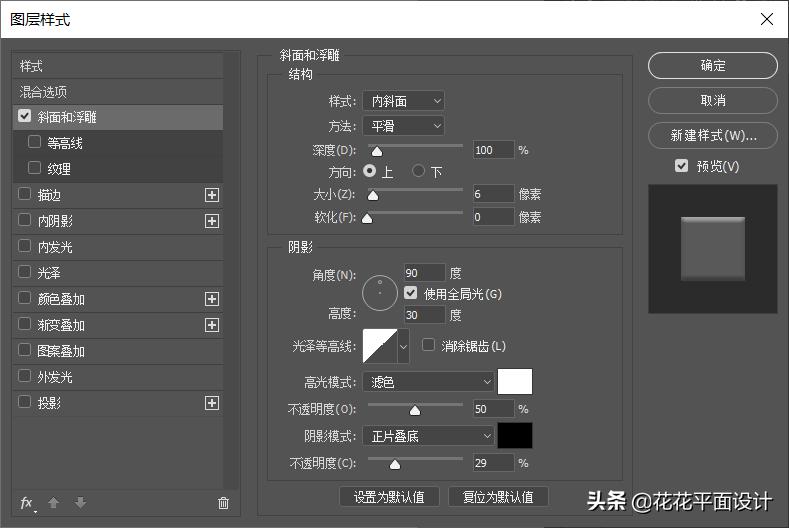The height and width of the screenshot is (528, 789).
Task: Enable the 内阴影 checkbox
Action: pos(24,220)
